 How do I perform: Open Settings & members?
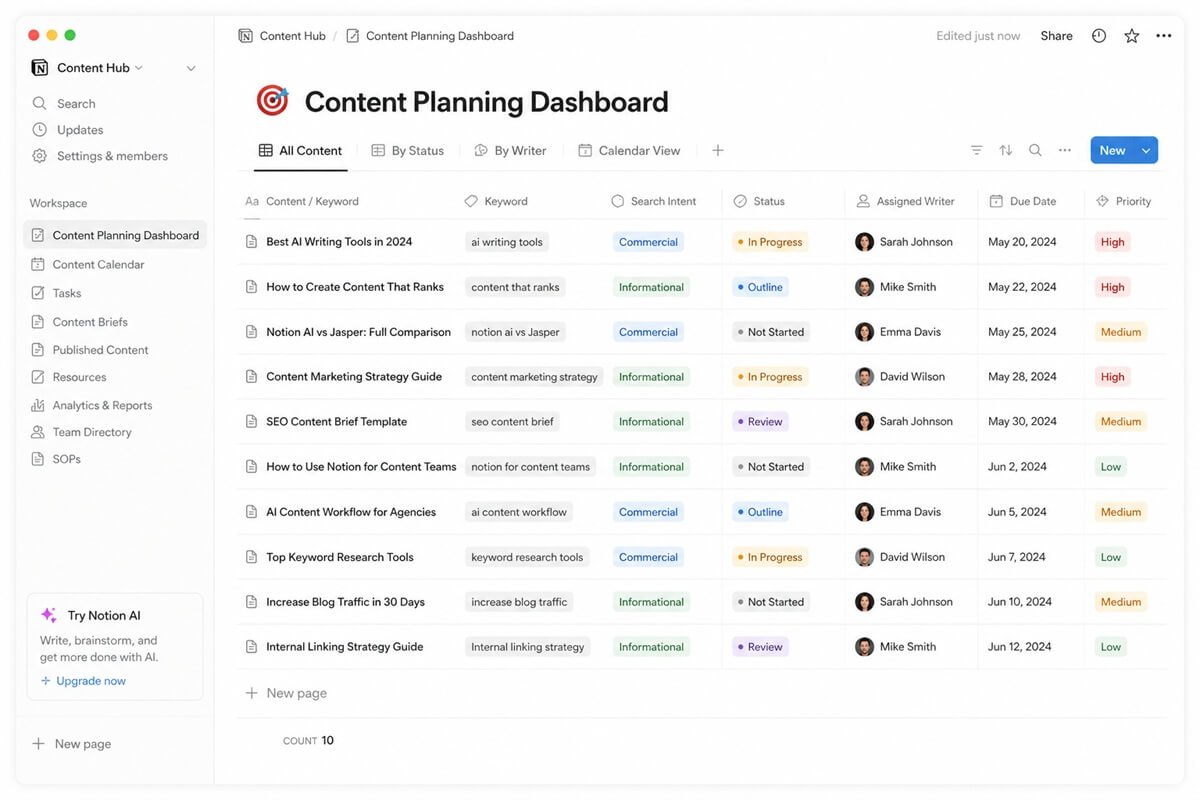(x=100, y=156)
